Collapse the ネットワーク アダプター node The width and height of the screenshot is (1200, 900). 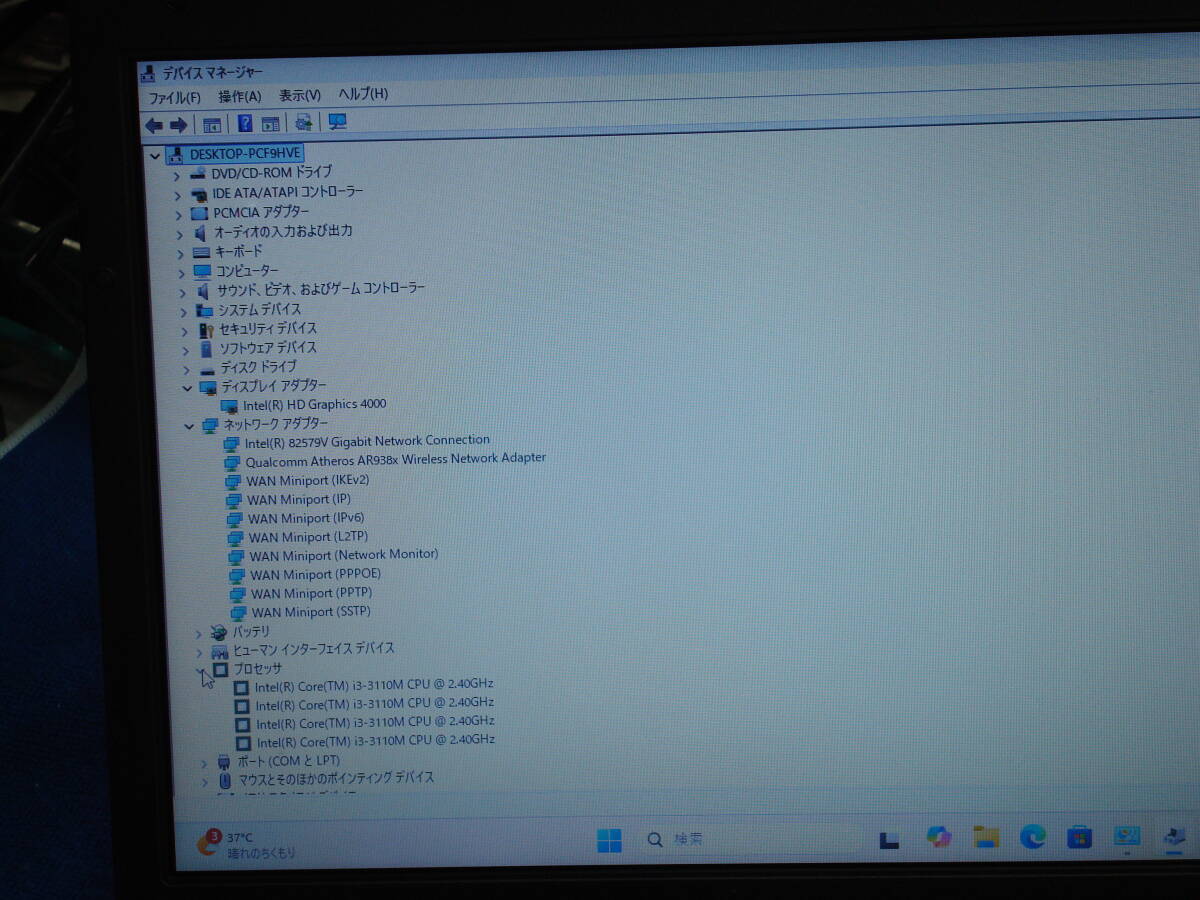coord(189,426)
